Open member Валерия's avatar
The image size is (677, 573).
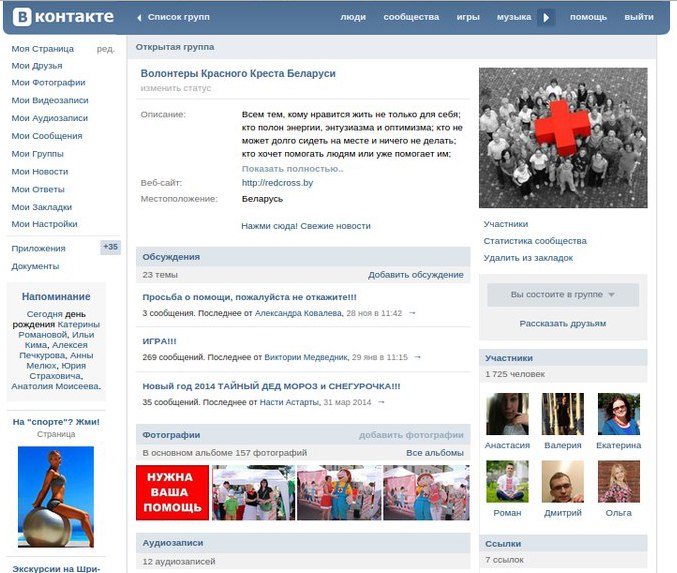point(563,414)
